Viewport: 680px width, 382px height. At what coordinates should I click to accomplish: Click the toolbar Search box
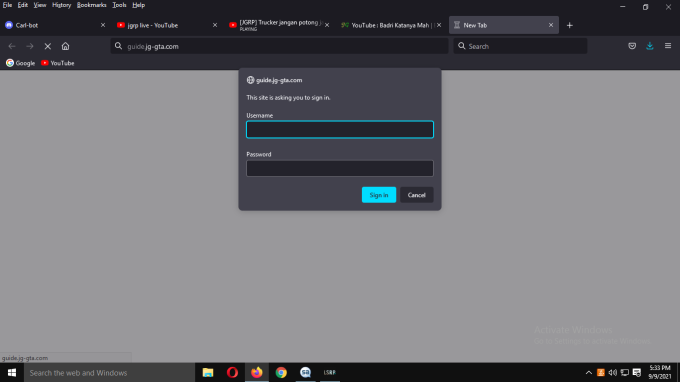pos(520,46)
